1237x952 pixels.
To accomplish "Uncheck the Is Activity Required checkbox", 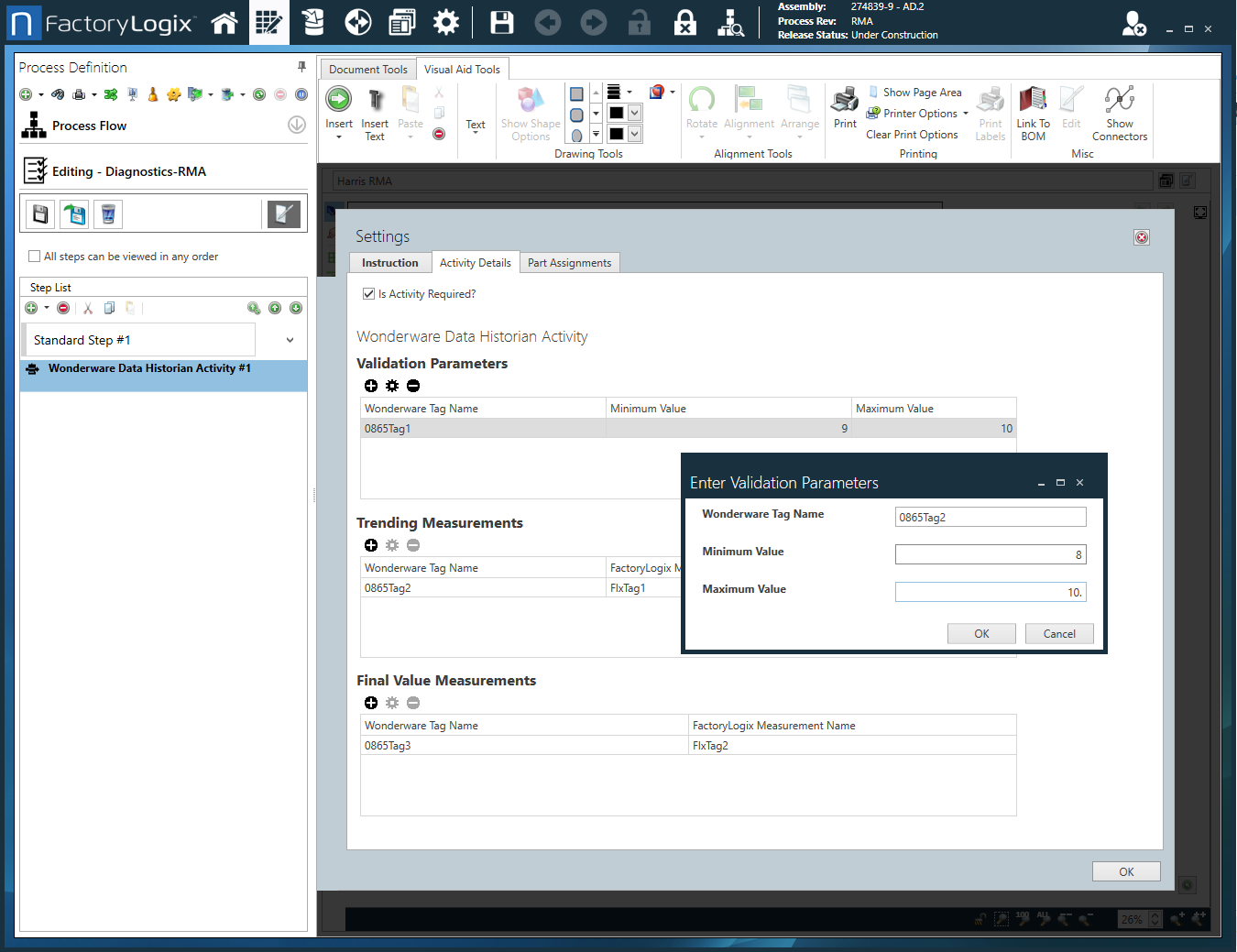I will (368, 293).
